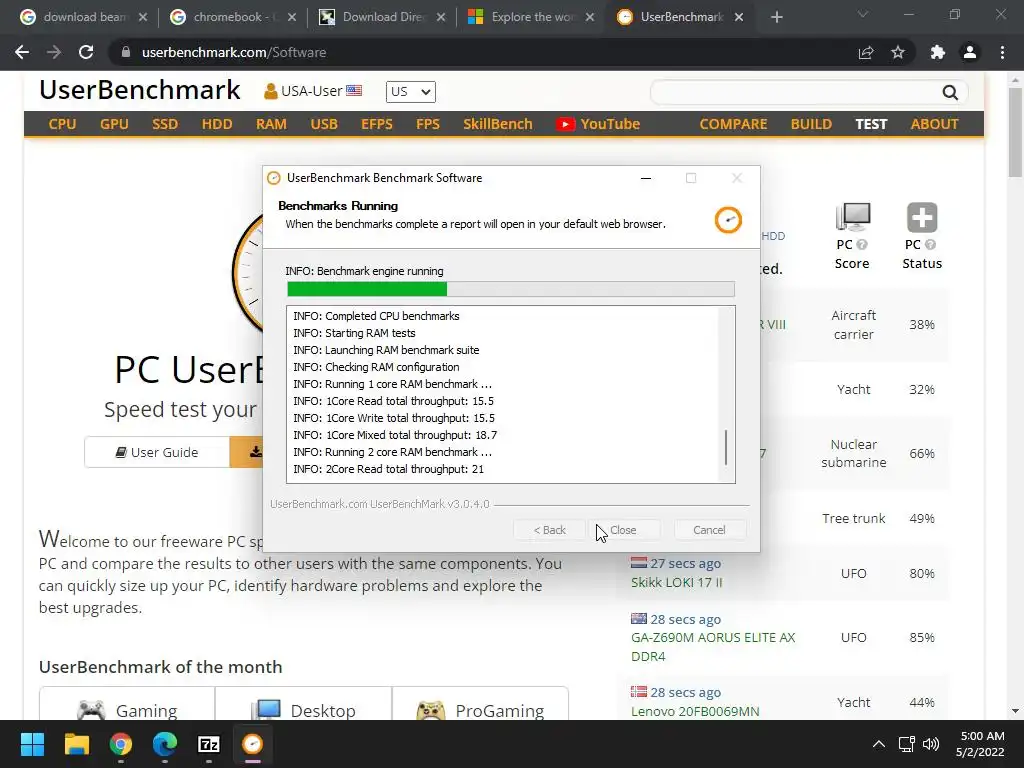Open the User Guide button
This screenshot has height=768, width=1024.
point(157,452)
